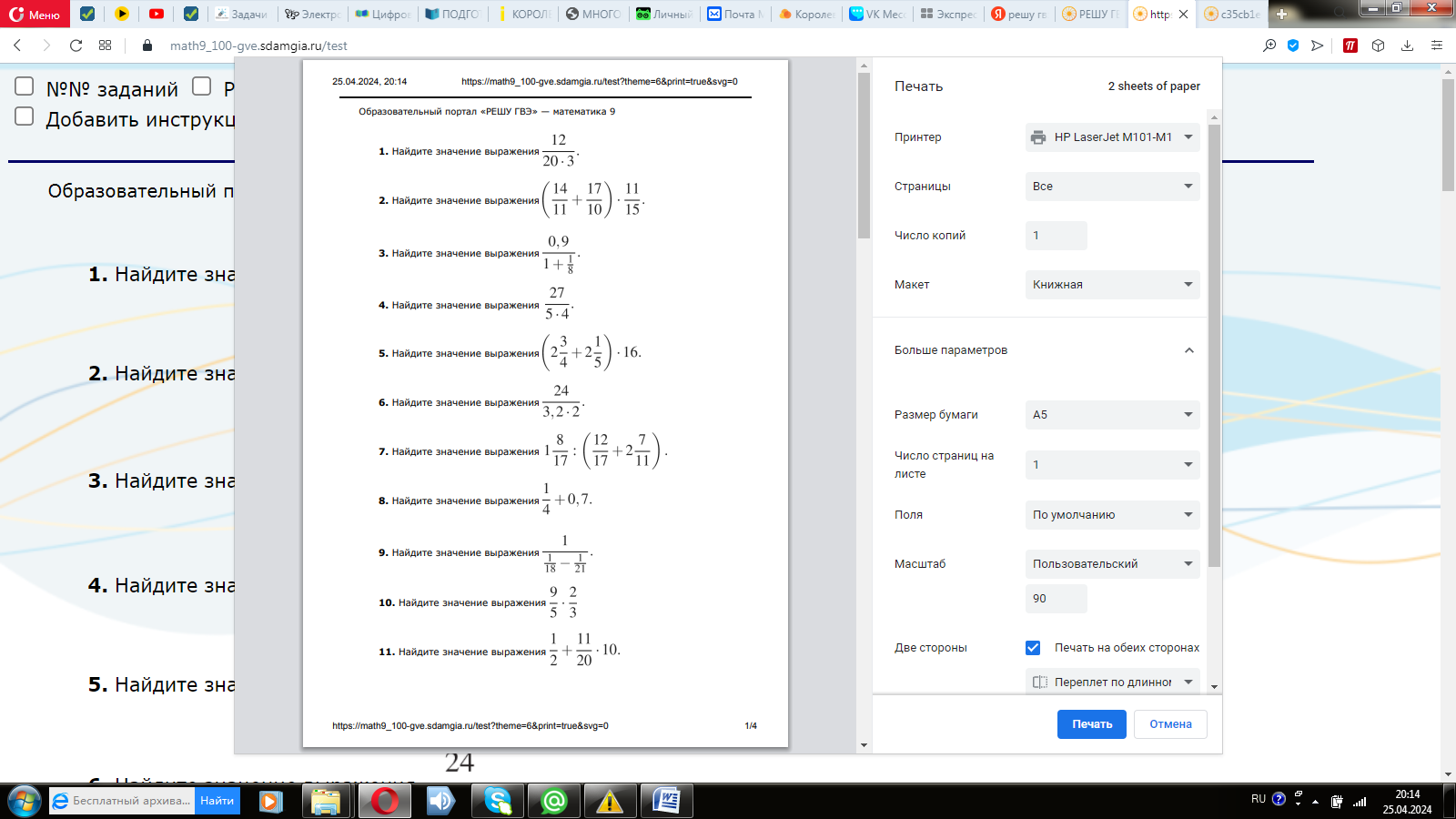
Task: Reload the page with the refresh icon
Action: click(x=76, y=45)
